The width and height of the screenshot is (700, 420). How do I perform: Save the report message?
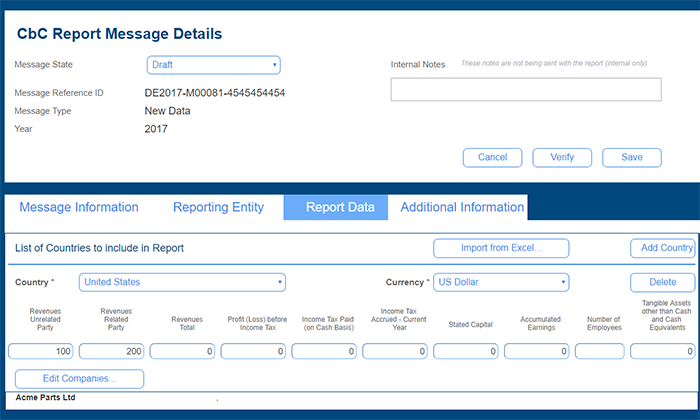point(631,157)
